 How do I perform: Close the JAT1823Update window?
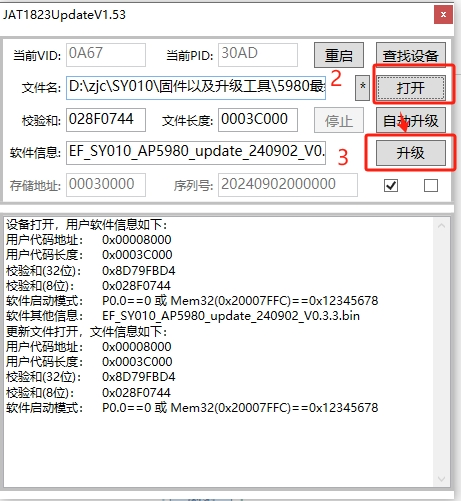[x=443, y=15]
